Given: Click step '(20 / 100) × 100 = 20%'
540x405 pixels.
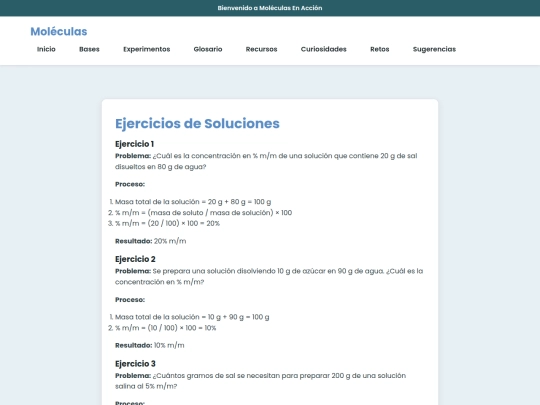Looking at the screenshot, I should (x=167, y=223).
